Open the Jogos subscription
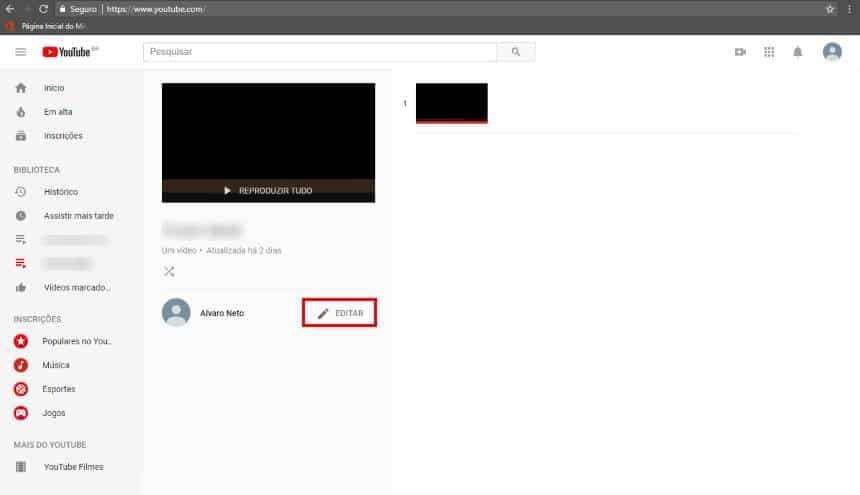Screen dimensions: 860x495 tap(54, 413)
